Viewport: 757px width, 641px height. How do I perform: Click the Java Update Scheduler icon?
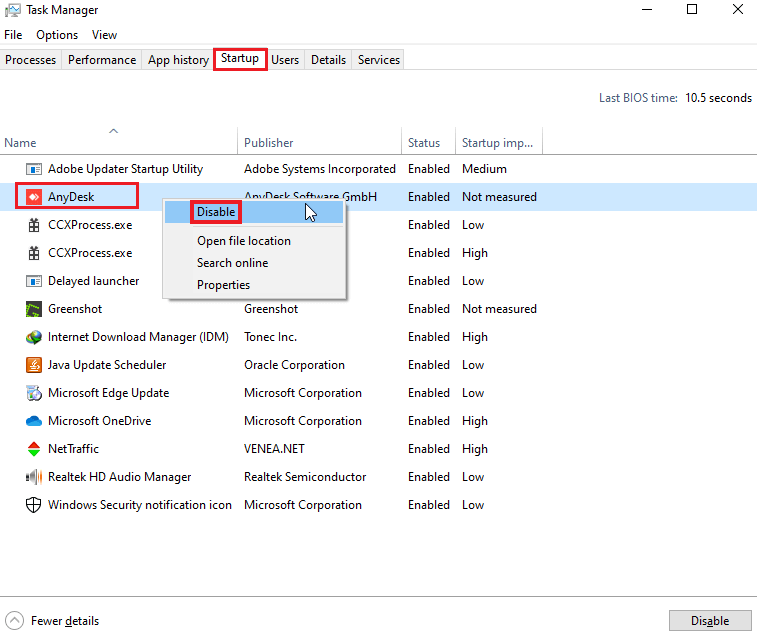click(34, 365)
